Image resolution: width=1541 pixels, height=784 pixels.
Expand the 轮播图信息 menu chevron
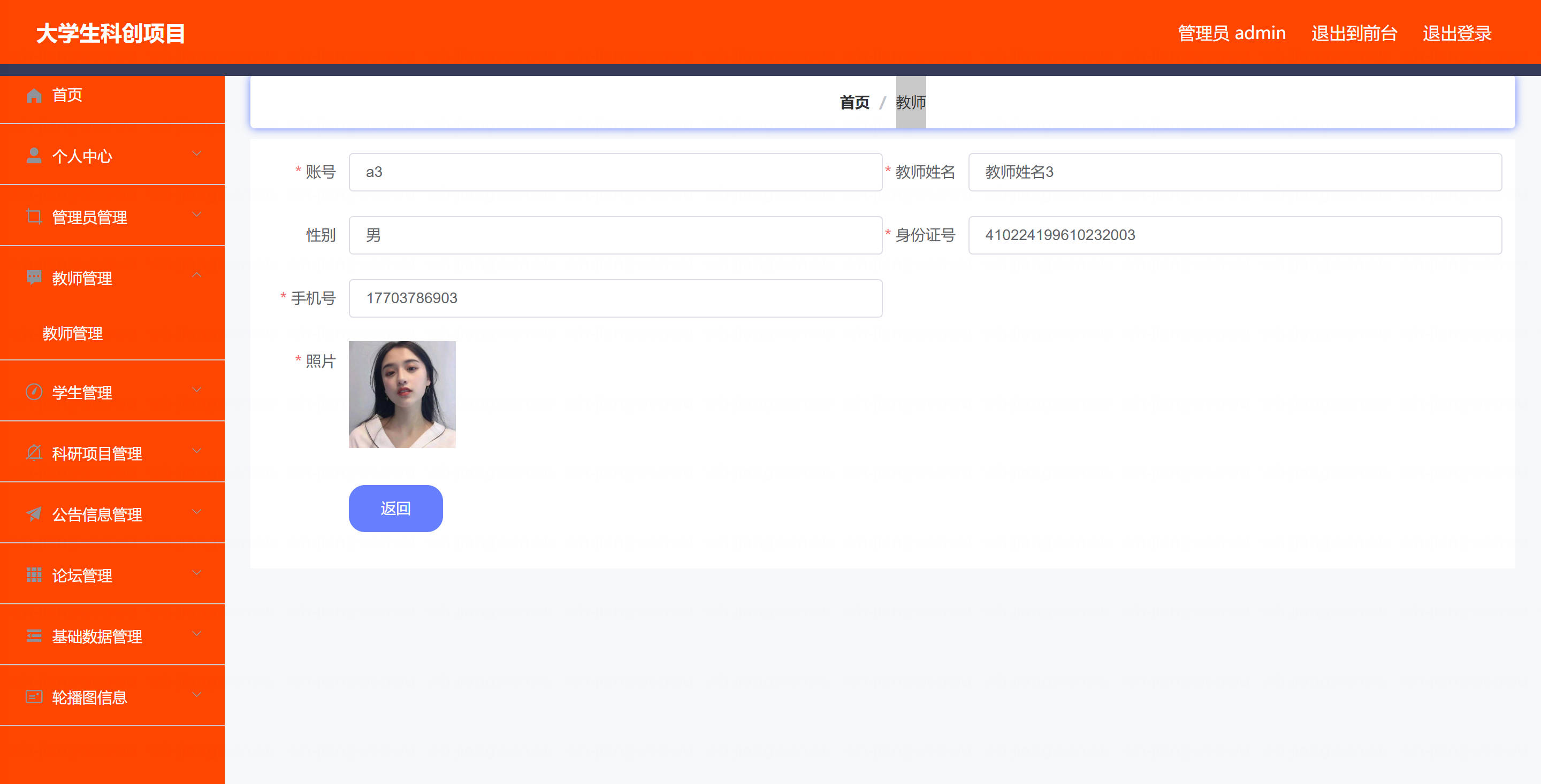coord(196,695)
